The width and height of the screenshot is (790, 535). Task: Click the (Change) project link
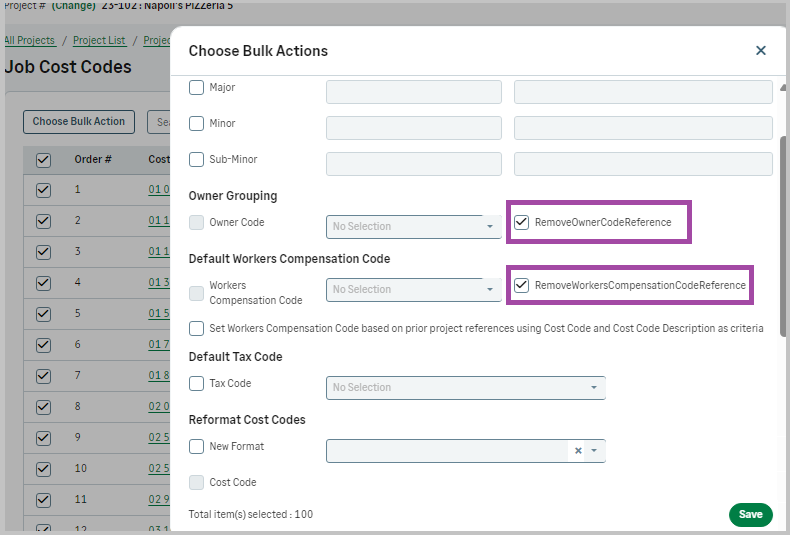tap(74, 6)
